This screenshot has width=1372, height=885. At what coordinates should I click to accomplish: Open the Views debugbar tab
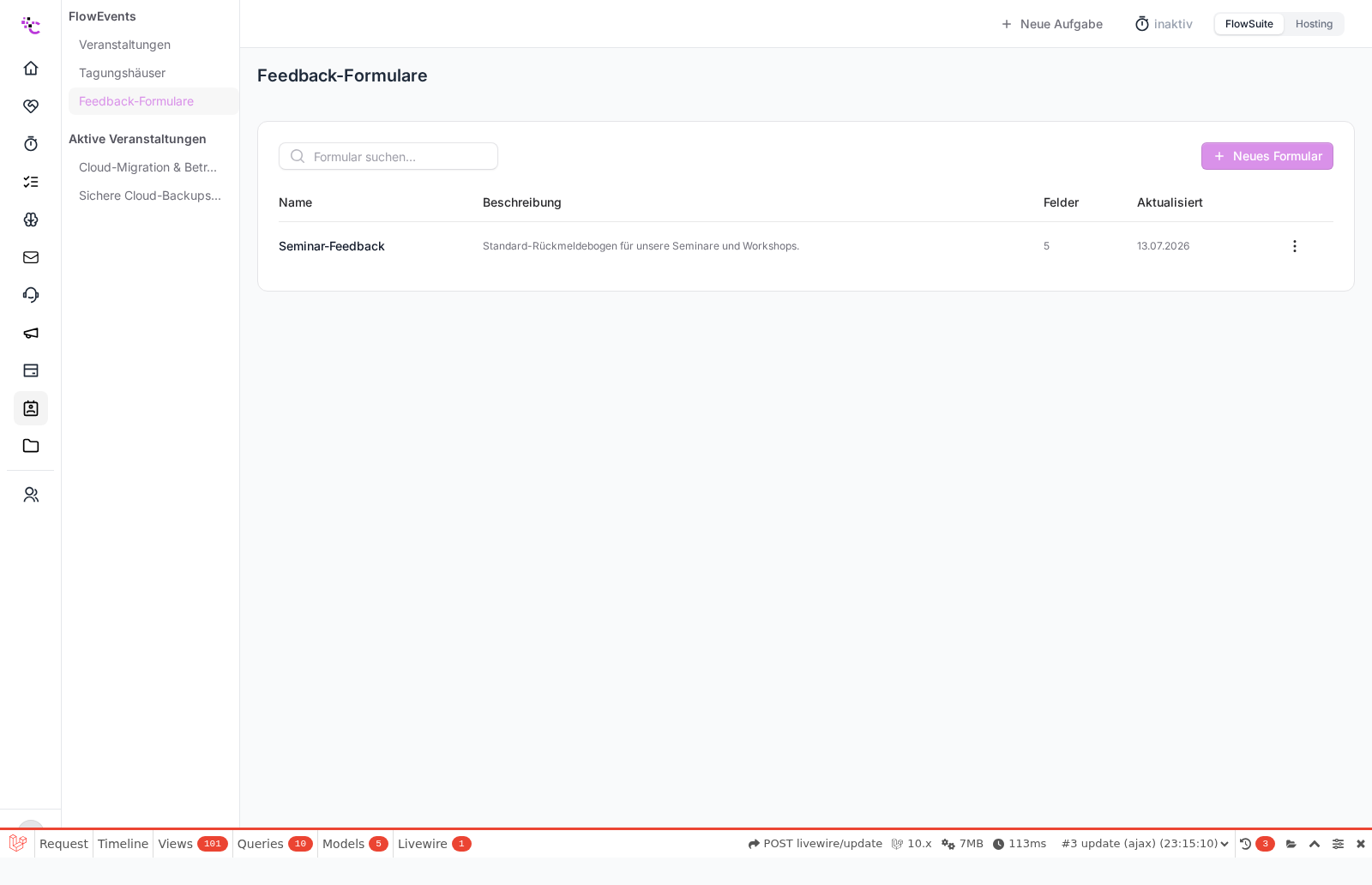click(192, 844)
